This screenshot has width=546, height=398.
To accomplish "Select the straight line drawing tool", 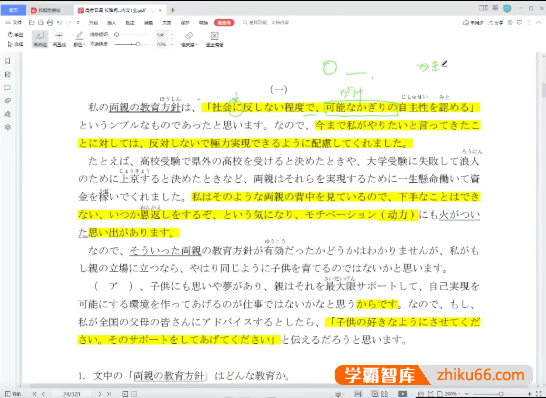I will coord(59,39).
